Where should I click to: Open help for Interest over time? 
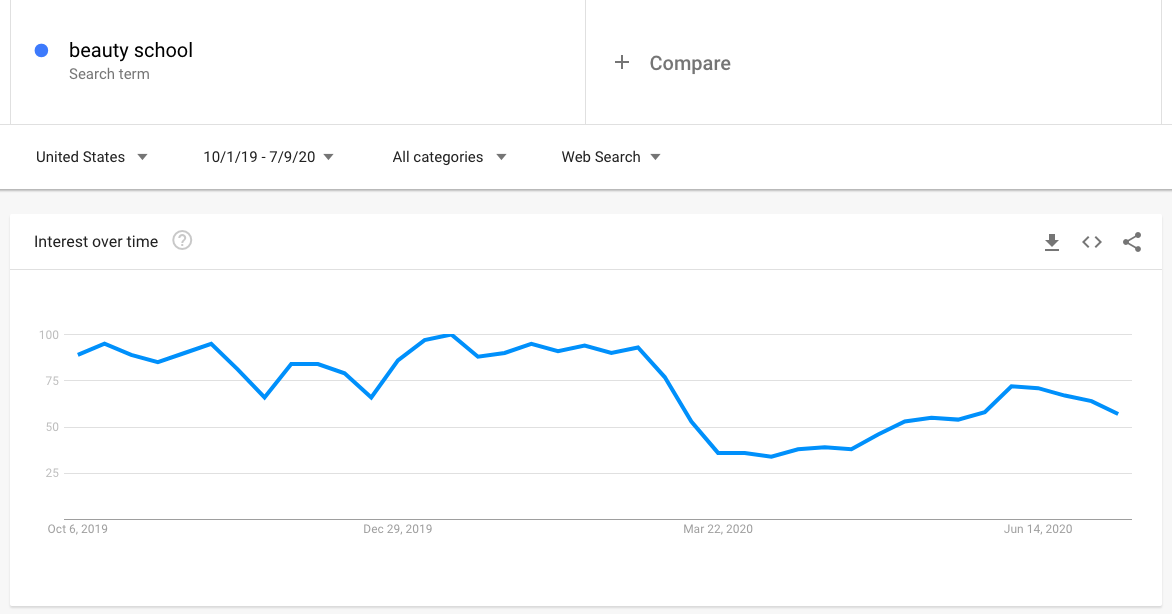click(x=182, y=241)
